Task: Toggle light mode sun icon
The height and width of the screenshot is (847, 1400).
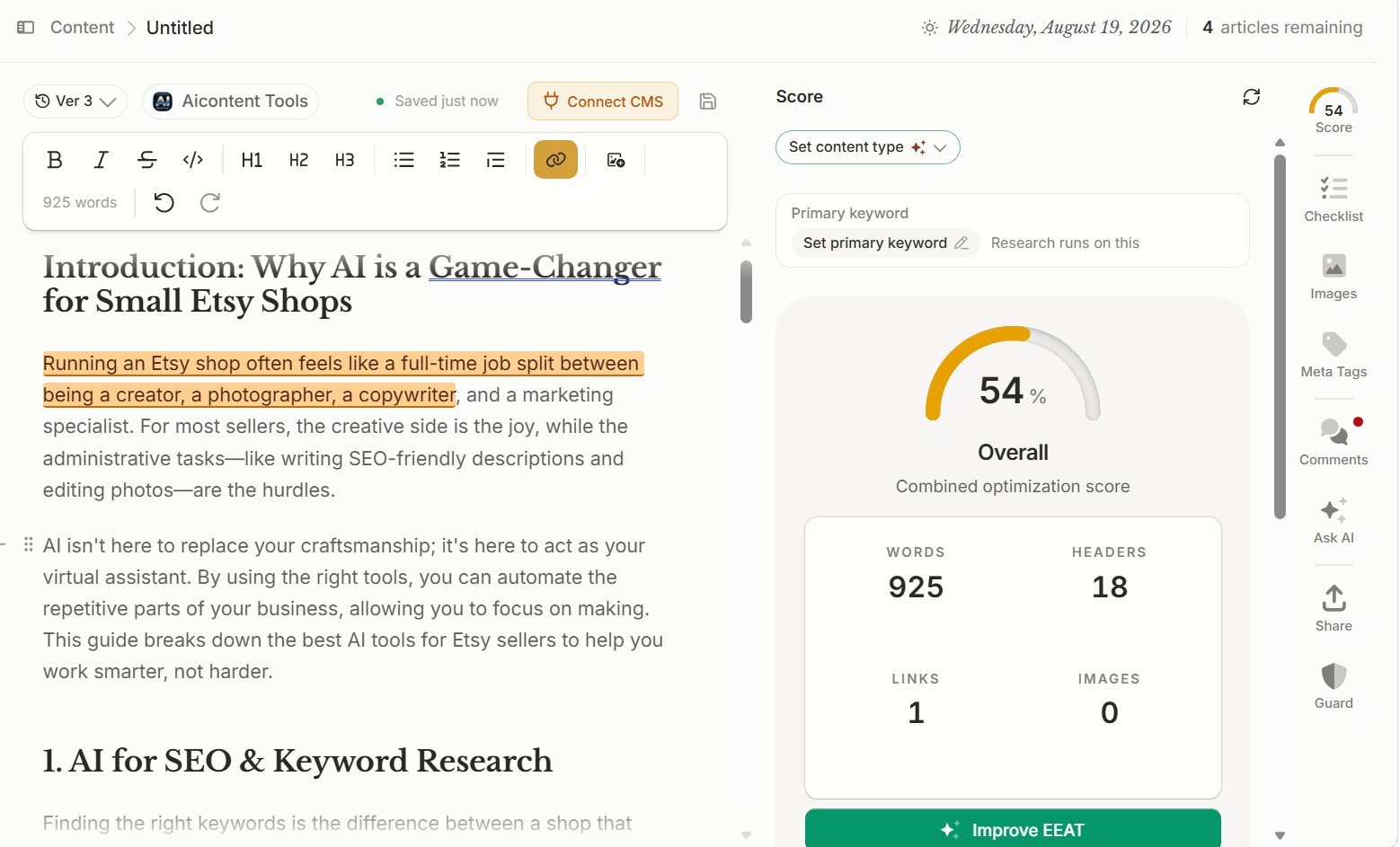Action: [929, 28]
